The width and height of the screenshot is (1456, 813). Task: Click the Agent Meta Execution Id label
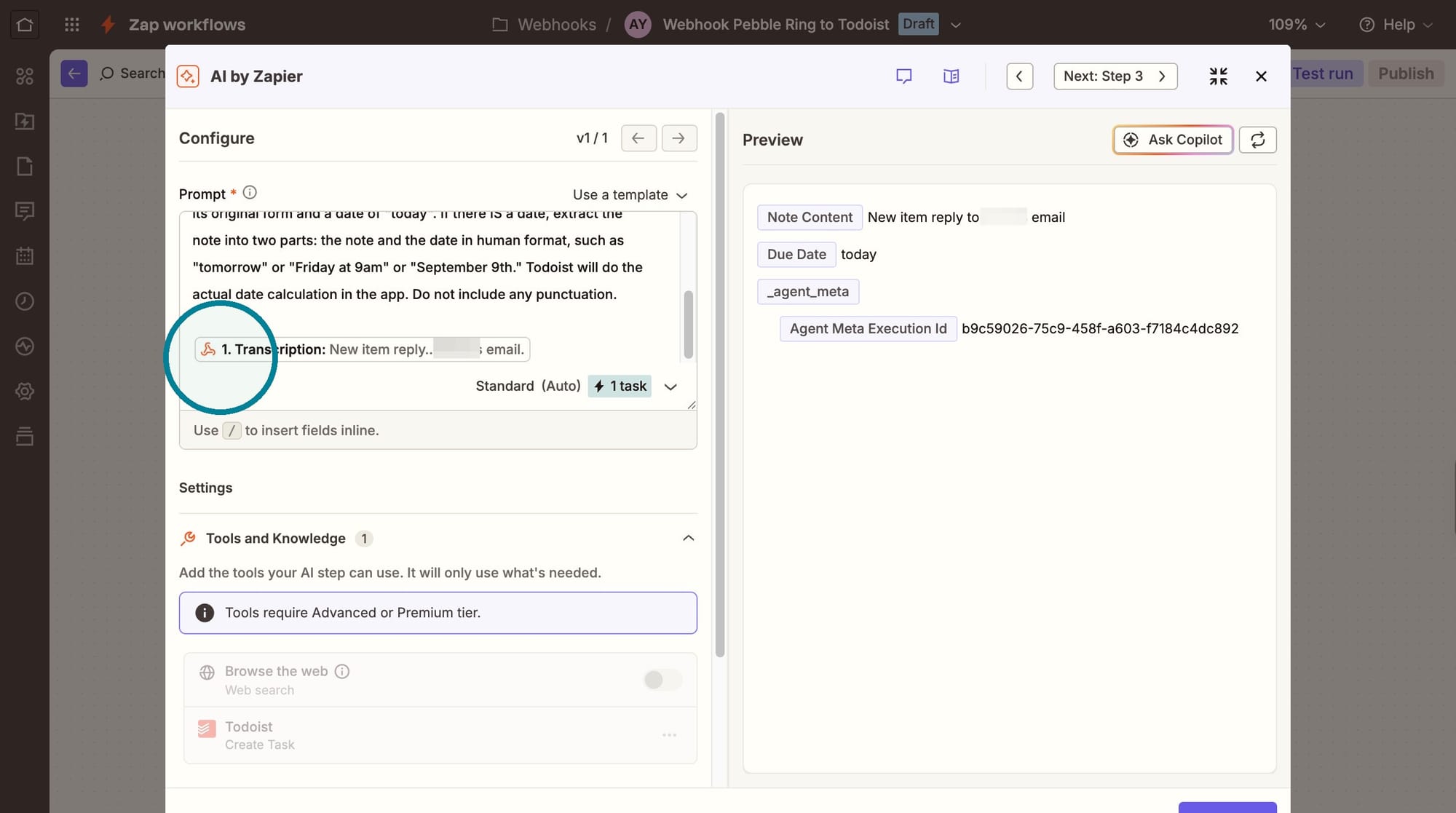click(x=868, y=328)
